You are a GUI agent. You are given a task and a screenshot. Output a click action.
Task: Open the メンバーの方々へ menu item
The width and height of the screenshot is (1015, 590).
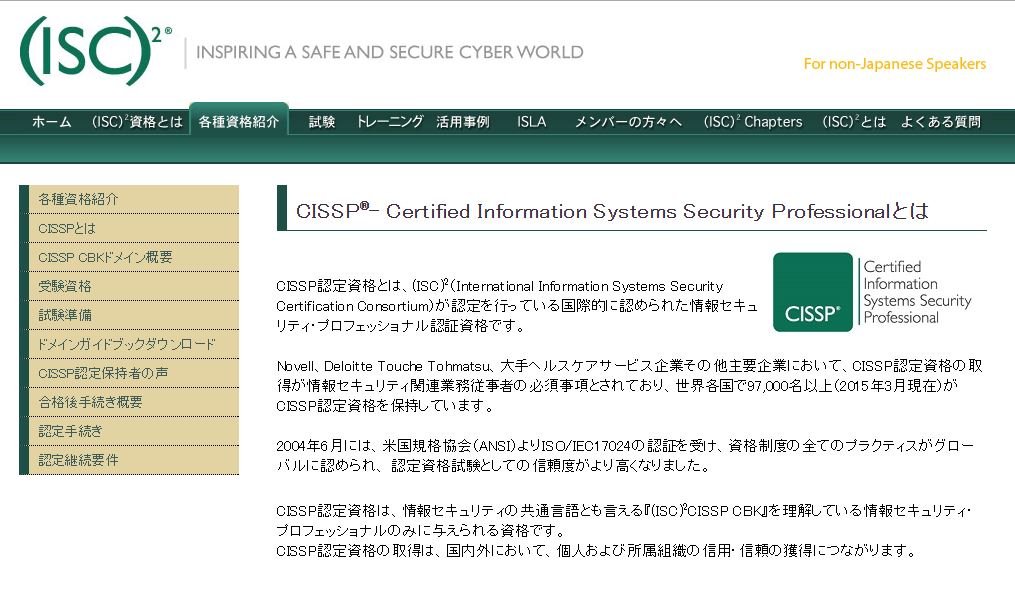coord(628,122)
